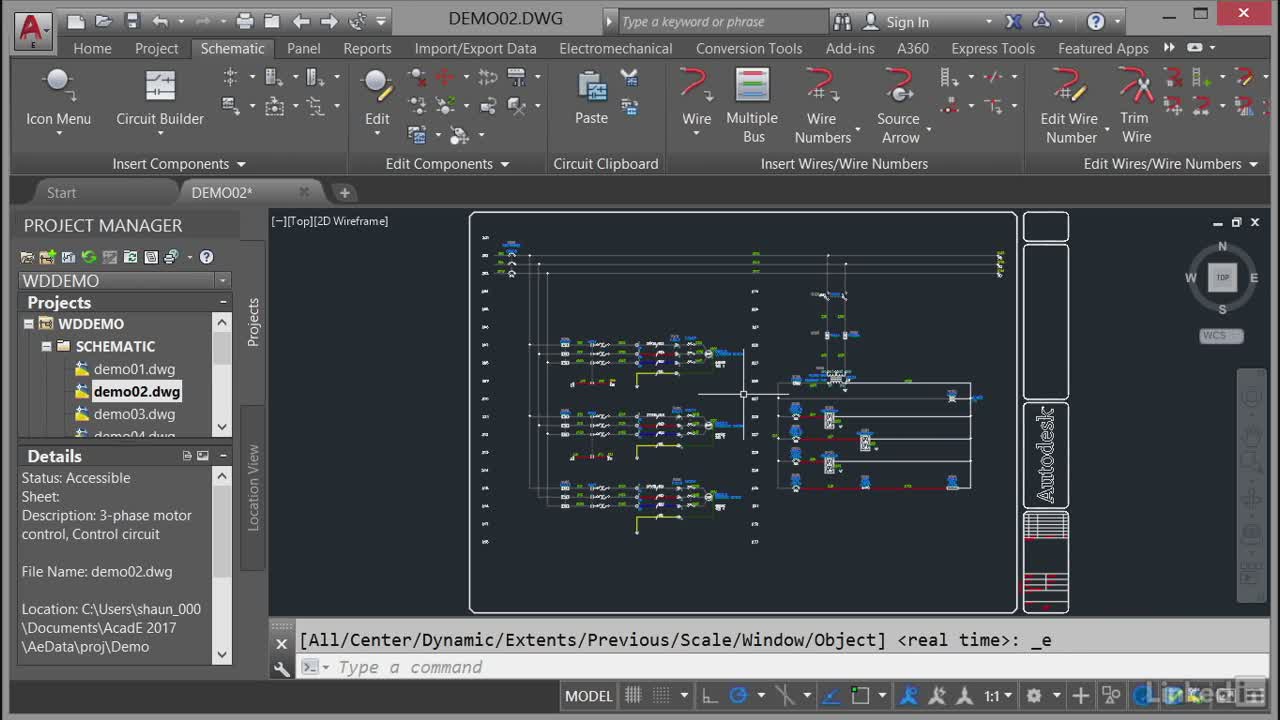1280x720 pixels.
Task: Open the Wire Numbers tool
Action: coord(822,105)
